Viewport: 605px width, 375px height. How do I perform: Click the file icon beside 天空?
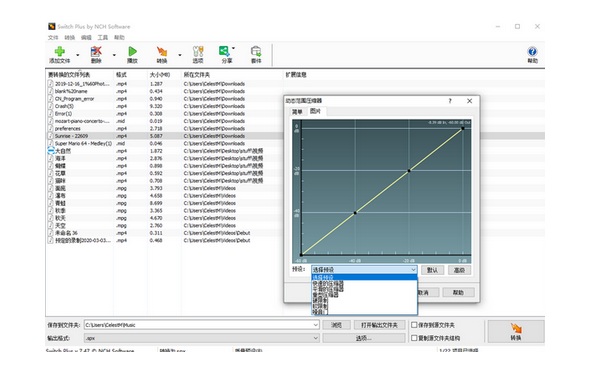tap(51, 225)
